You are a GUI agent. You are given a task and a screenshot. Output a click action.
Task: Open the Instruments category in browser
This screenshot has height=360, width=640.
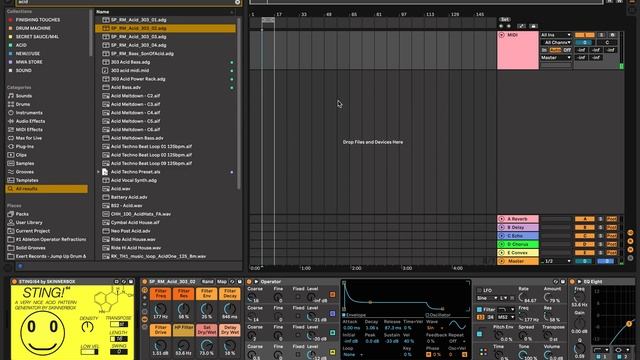pyautogui.click(x=29, y=113)
